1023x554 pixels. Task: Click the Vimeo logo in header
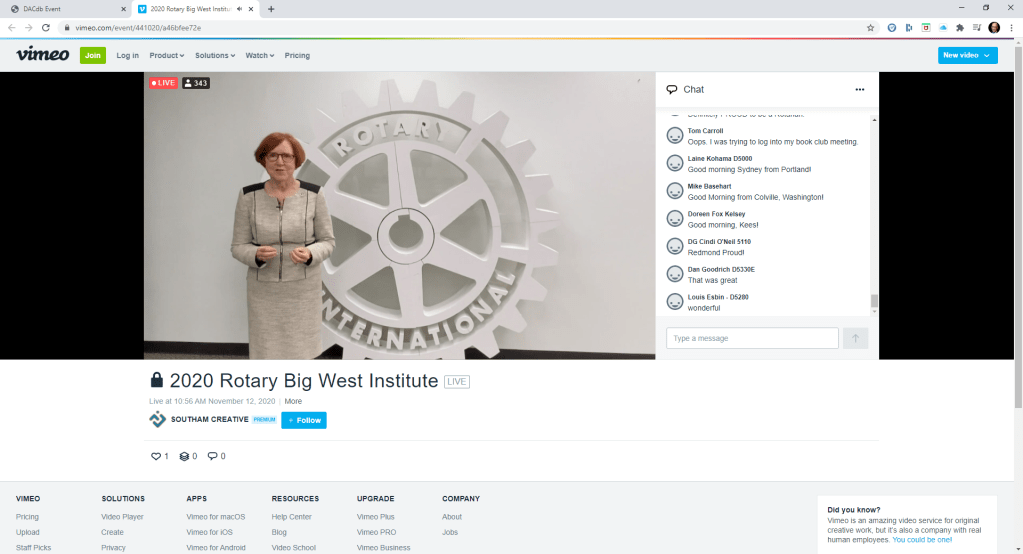42,55
